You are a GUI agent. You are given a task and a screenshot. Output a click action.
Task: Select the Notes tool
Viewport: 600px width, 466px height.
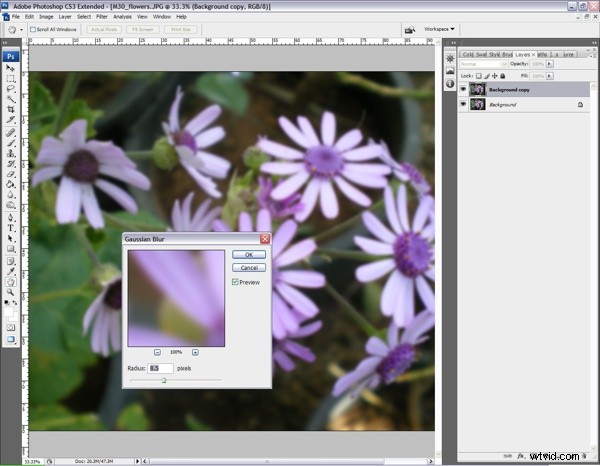[10, 261]
